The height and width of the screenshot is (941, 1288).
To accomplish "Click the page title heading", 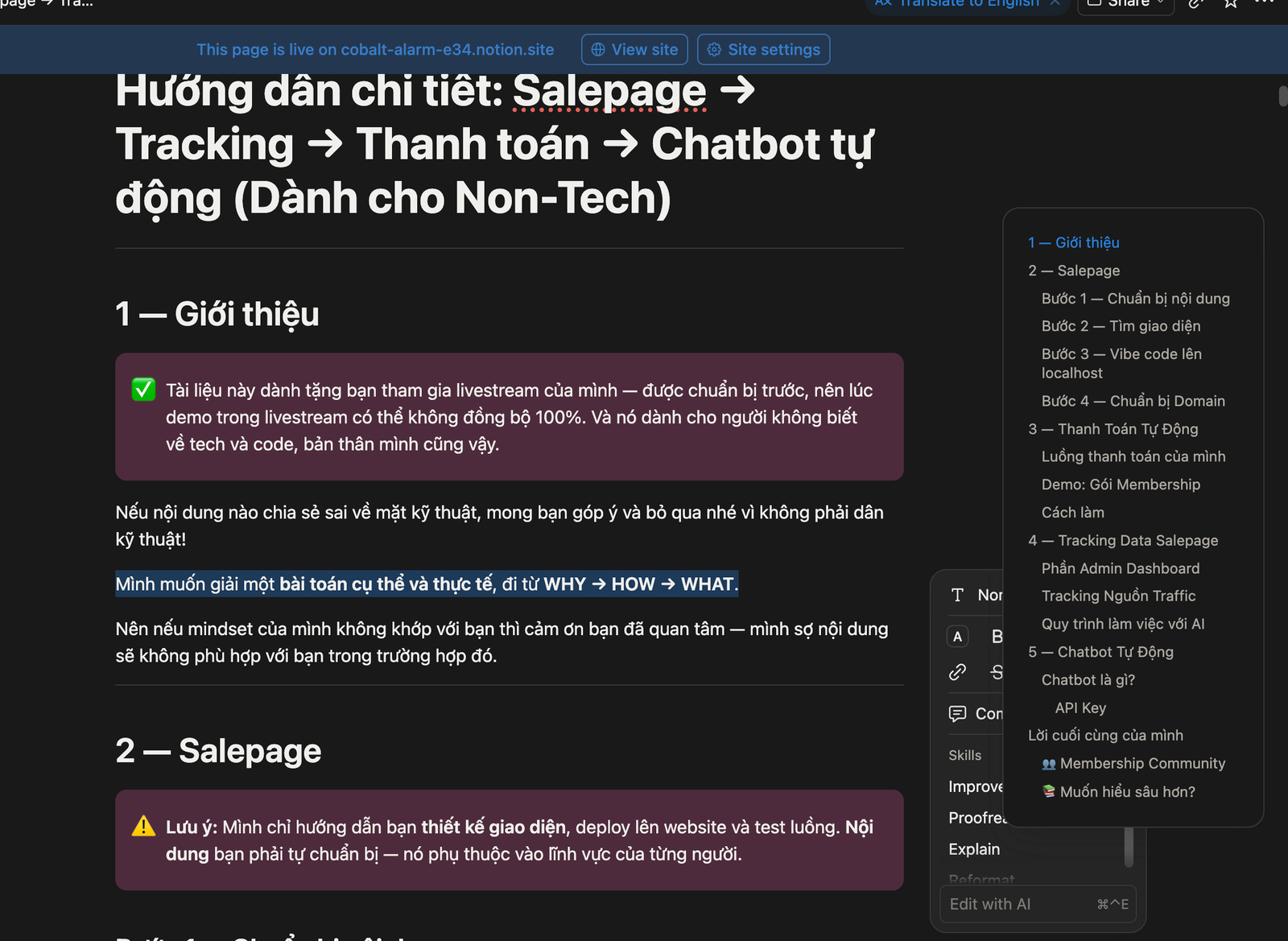I will pyautogui.click(x=494, y=145).
